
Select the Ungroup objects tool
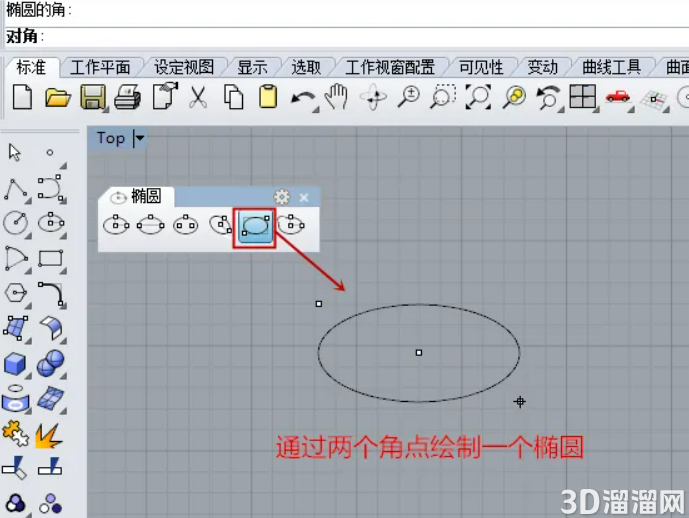point(51,504)
